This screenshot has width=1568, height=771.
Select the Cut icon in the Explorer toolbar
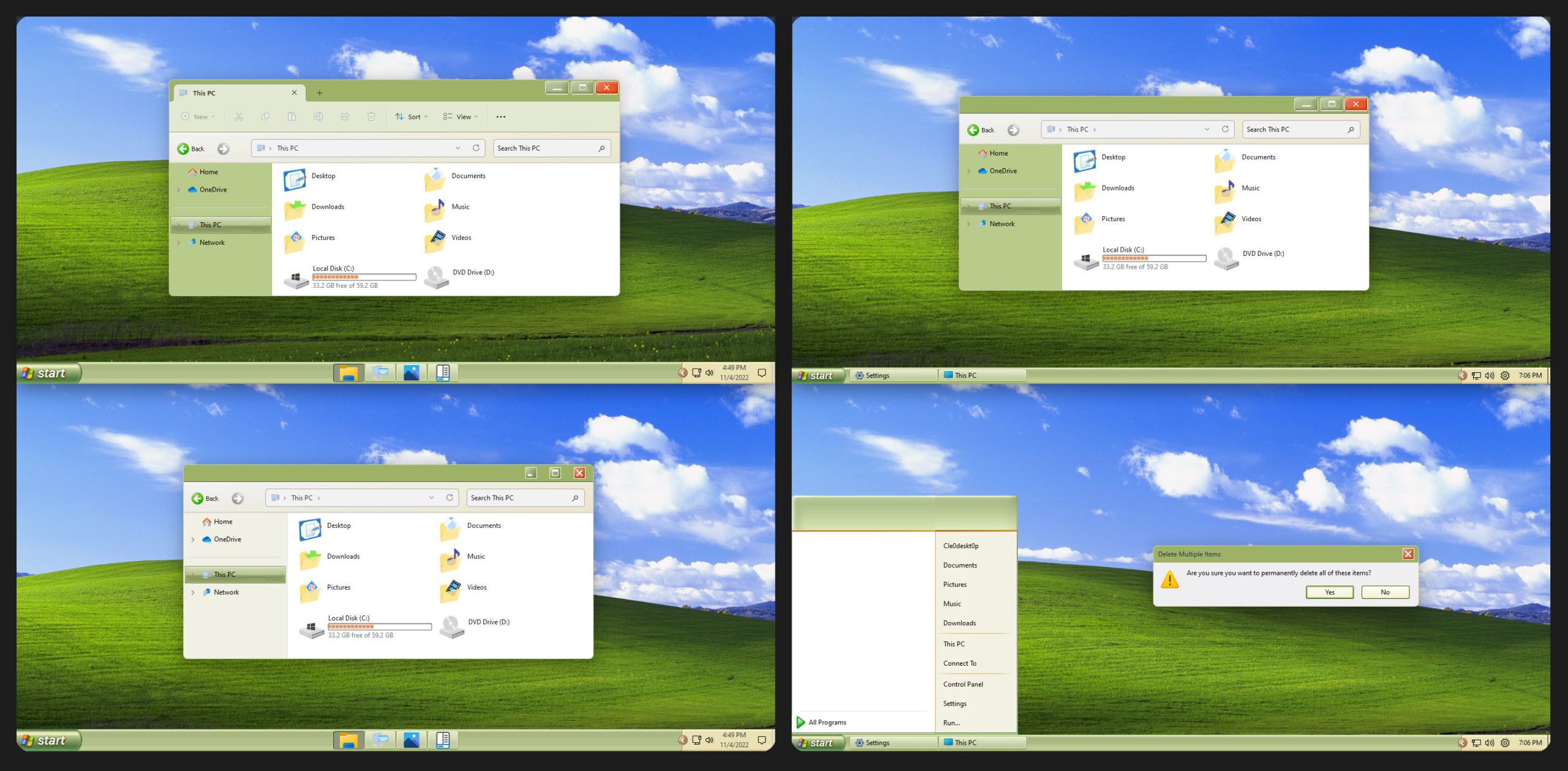[239, 116]
